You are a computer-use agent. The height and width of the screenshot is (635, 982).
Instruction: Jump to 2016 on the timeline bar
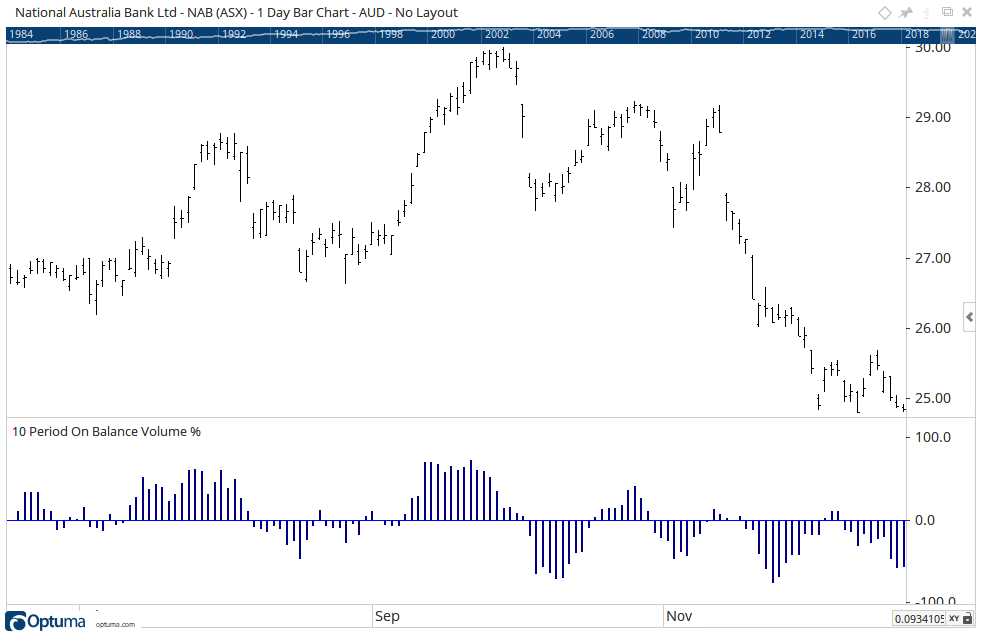pos(864,34)
